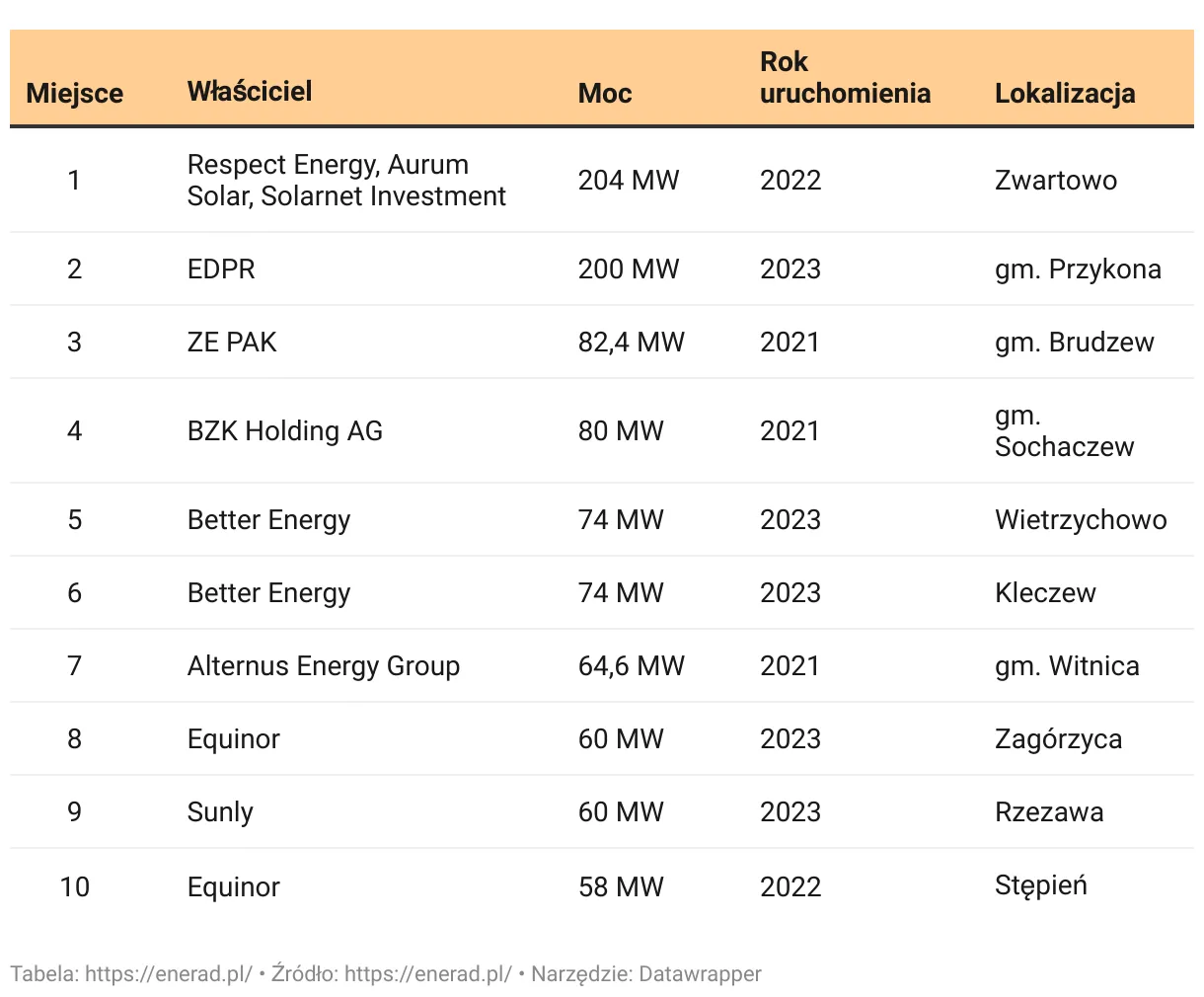Select the 204 MW power value
This screenshot has width=1204, height=997.
(x=629, y=181)
